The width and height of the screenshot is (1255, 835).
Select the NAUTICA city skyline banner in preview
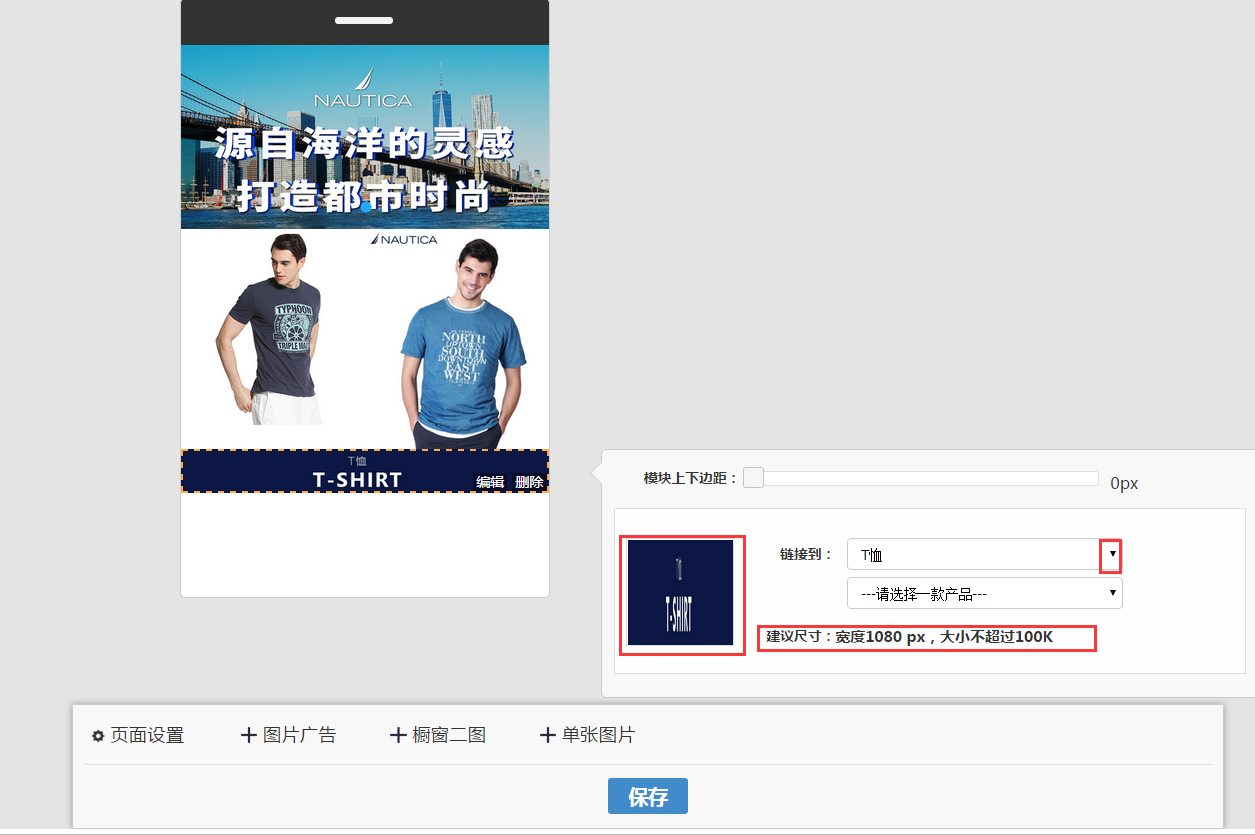pos(365,137)
